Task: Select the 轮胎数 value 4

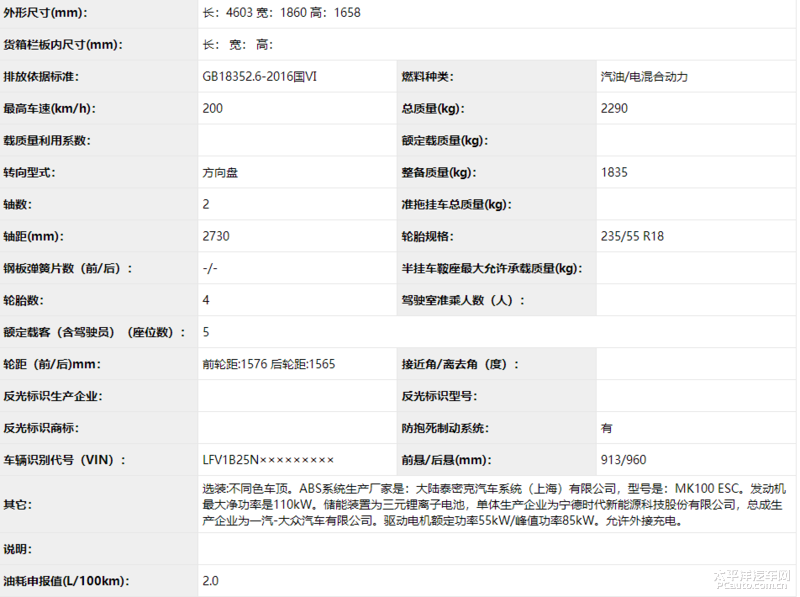Action: [x=206, y=300]
